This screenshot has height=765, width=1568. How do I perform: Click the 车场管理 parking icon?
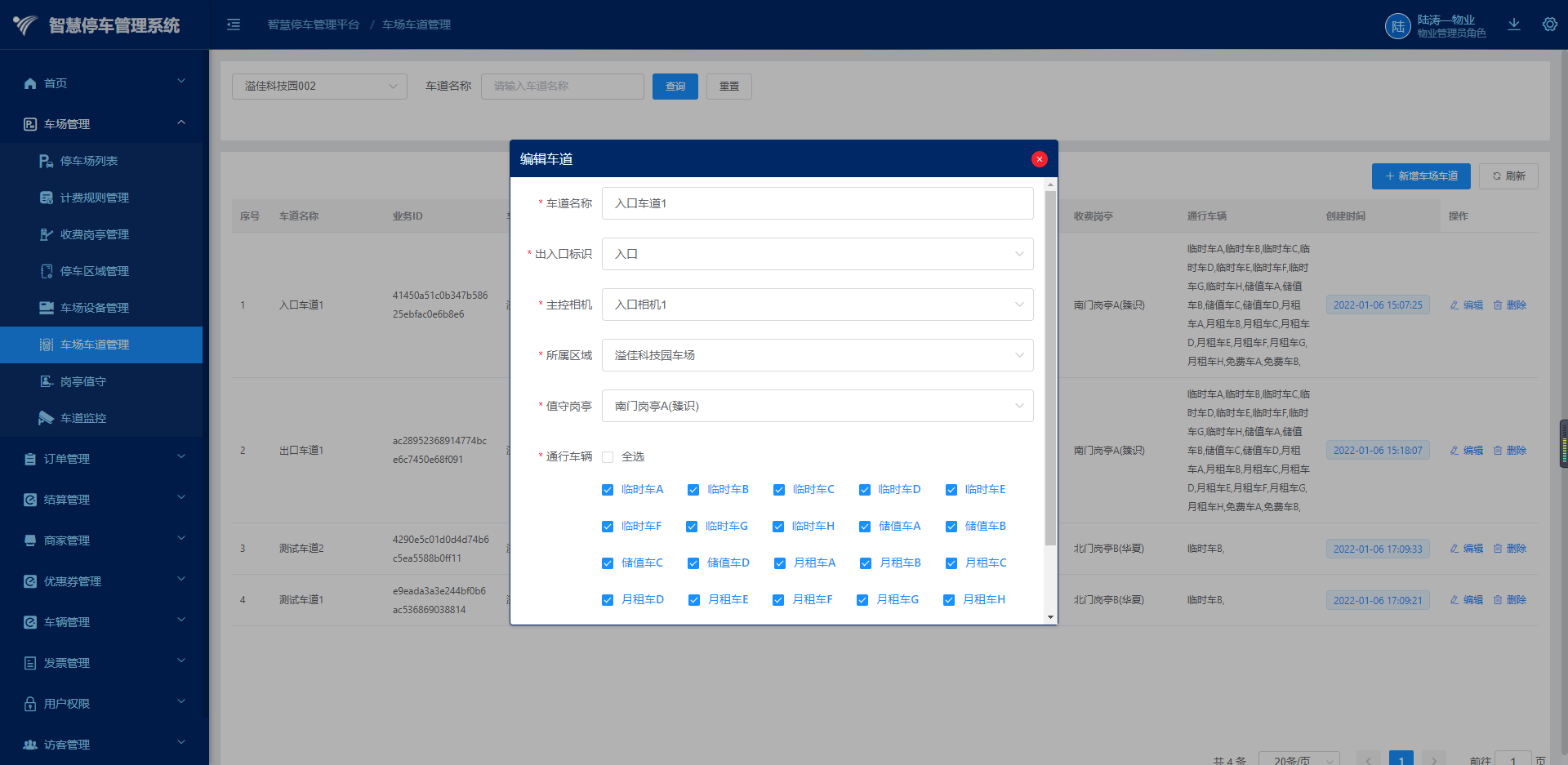pyautogui.click(x=30, y=124)
